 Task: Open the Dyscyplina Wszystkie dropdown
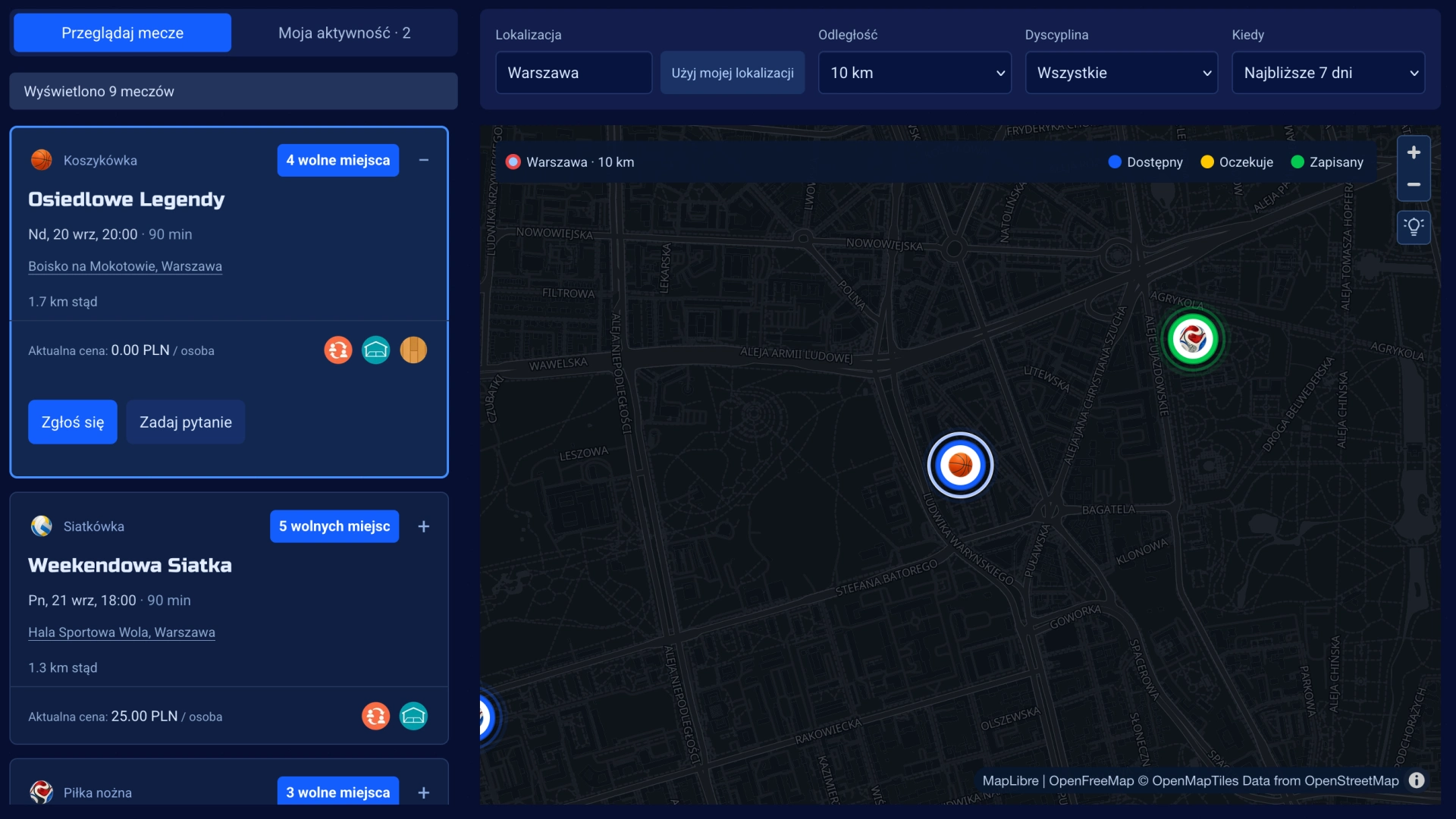(1121, 73)
